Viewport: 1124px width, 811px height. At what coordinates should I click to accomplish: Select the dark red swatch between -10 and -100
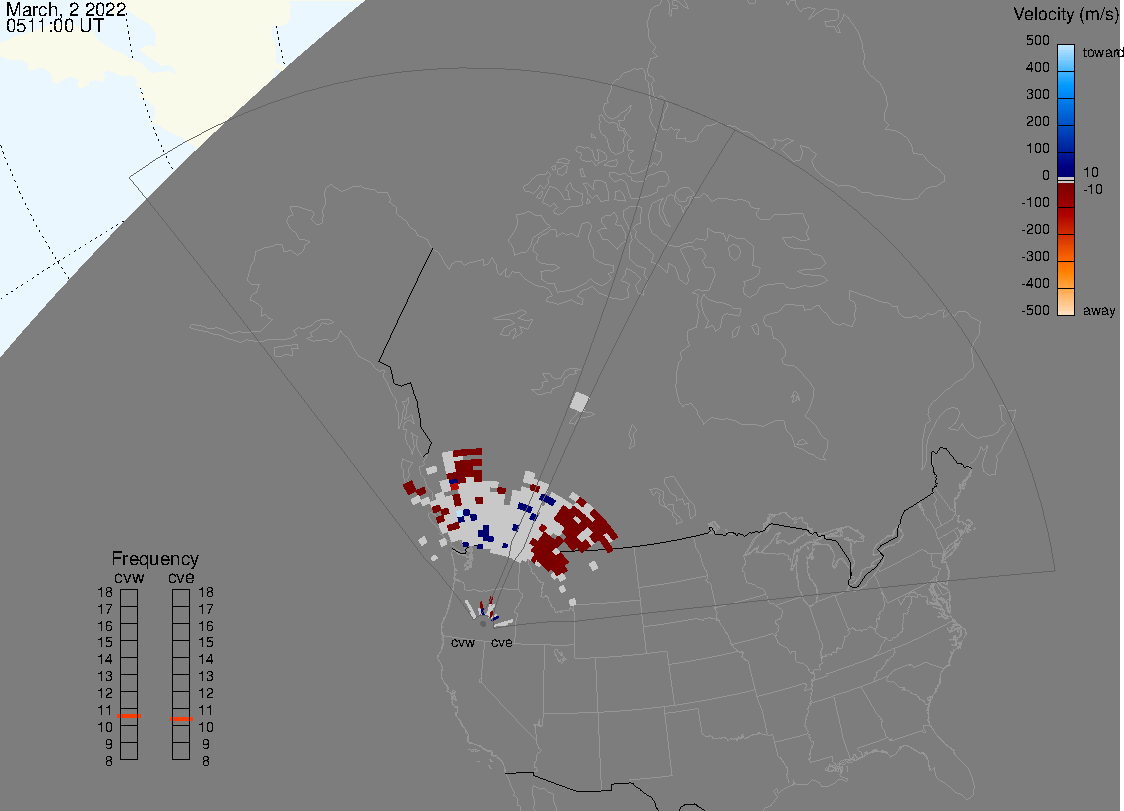(1066, 194)
